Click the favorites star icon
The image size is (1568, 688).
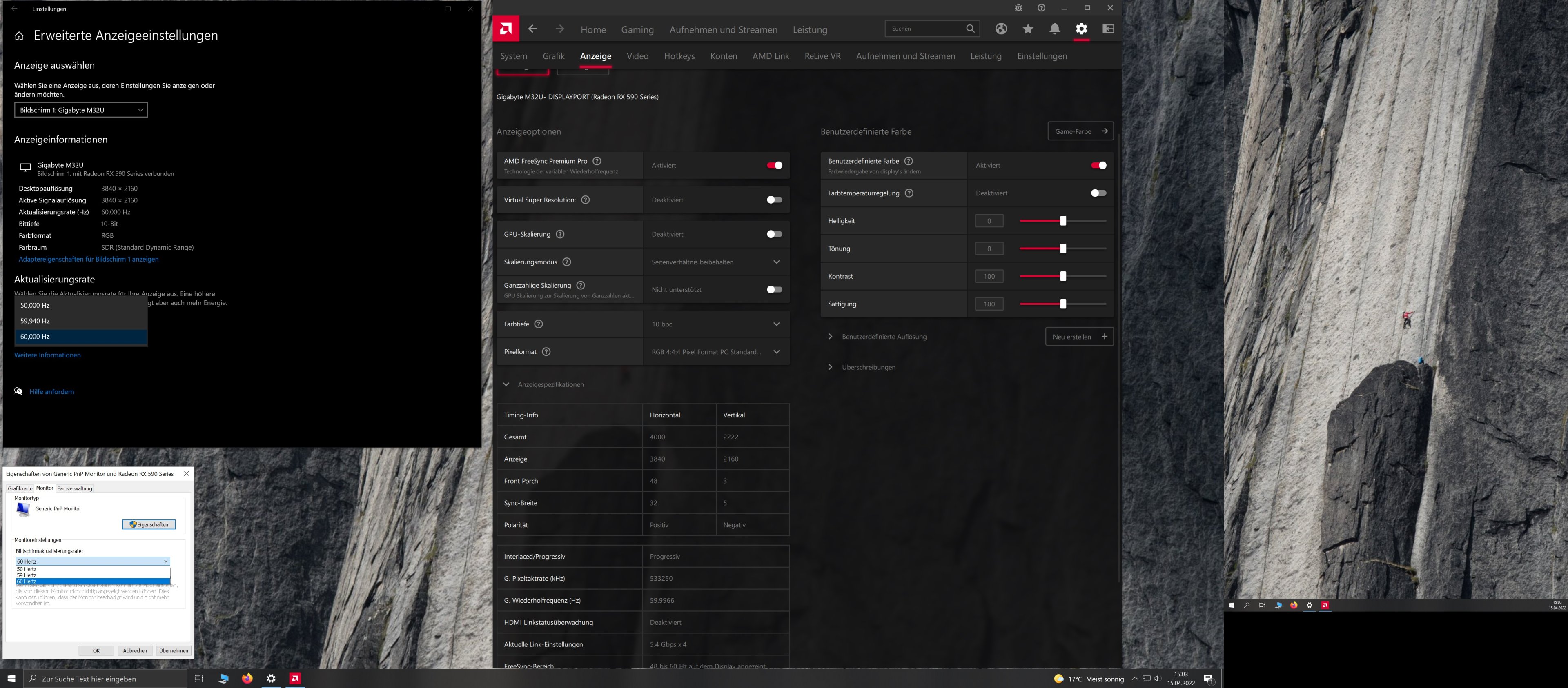pos(1027,29)
